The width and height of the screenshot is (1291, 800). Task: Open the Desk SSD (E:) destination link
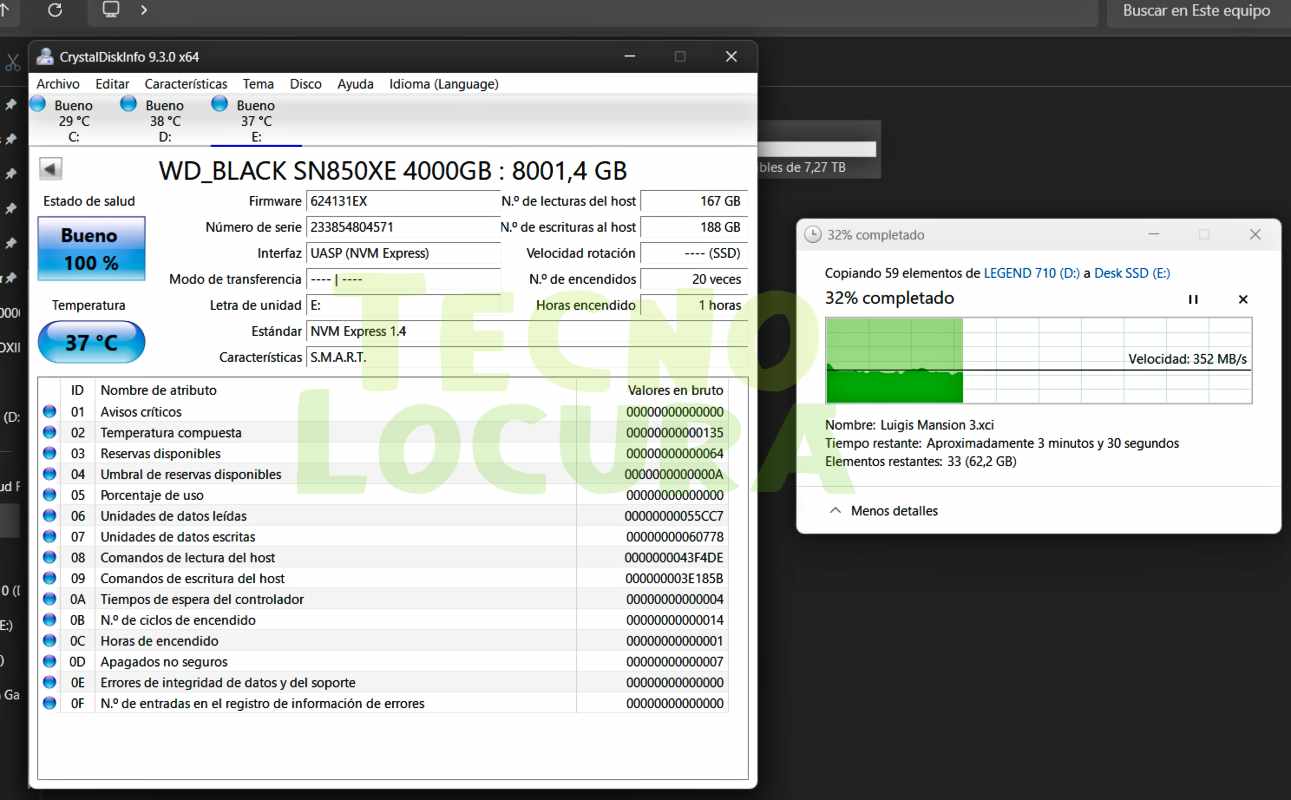pos(1132,273)
